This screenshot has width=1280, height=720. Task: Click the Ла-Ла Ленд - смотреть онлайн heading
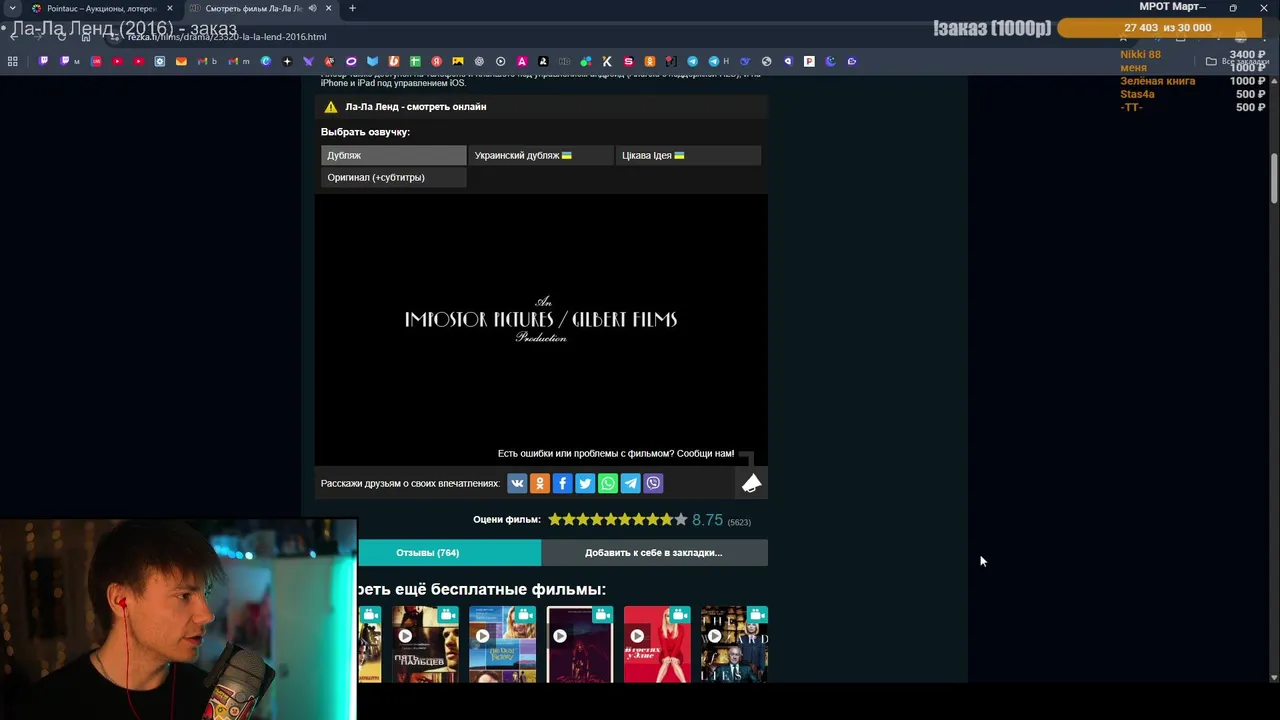click(416, 106)
